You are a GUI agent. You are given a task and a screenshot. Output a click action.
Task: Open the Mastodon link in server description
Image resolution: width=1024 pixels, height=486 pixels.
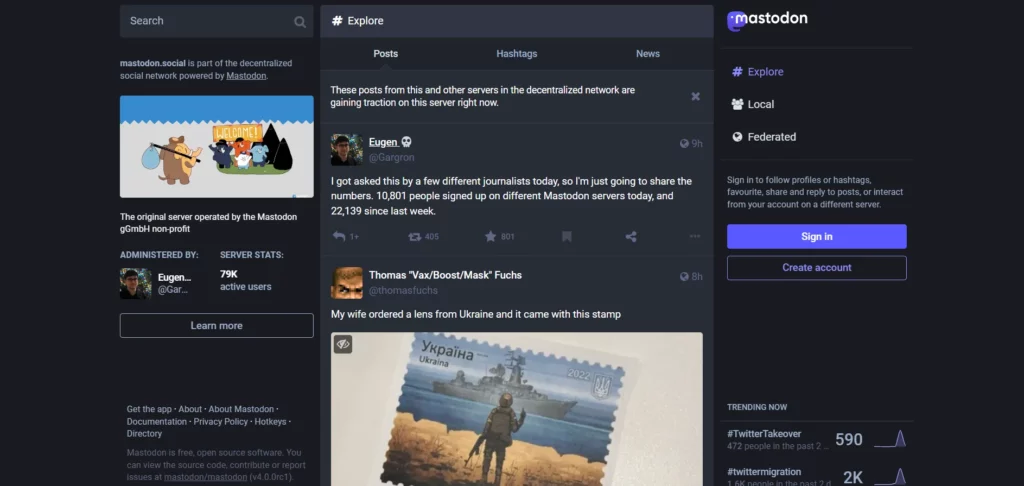click(246, 76)
